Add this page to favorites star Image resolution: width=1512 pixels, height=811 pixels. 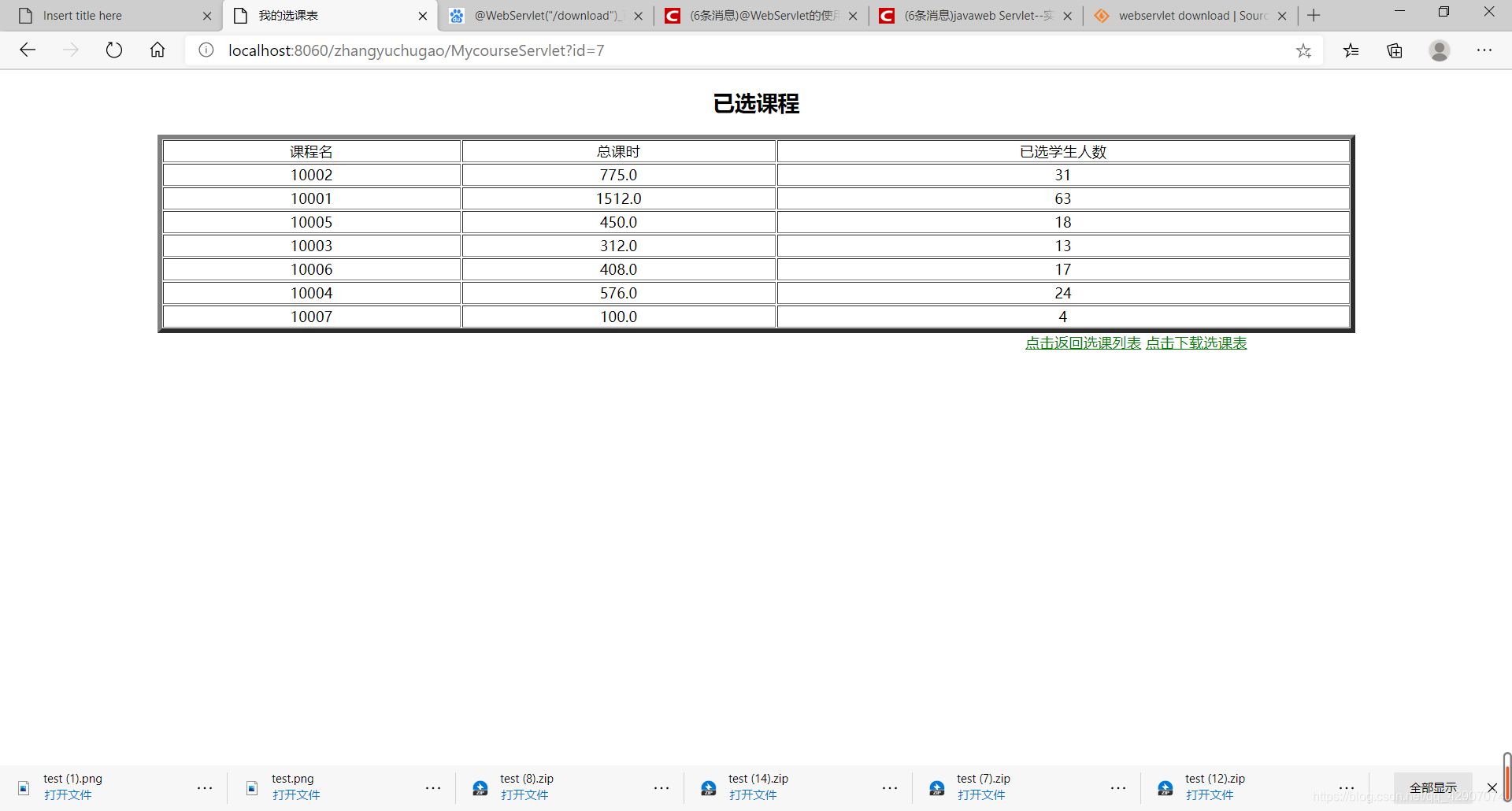[x=1303, y=50]
